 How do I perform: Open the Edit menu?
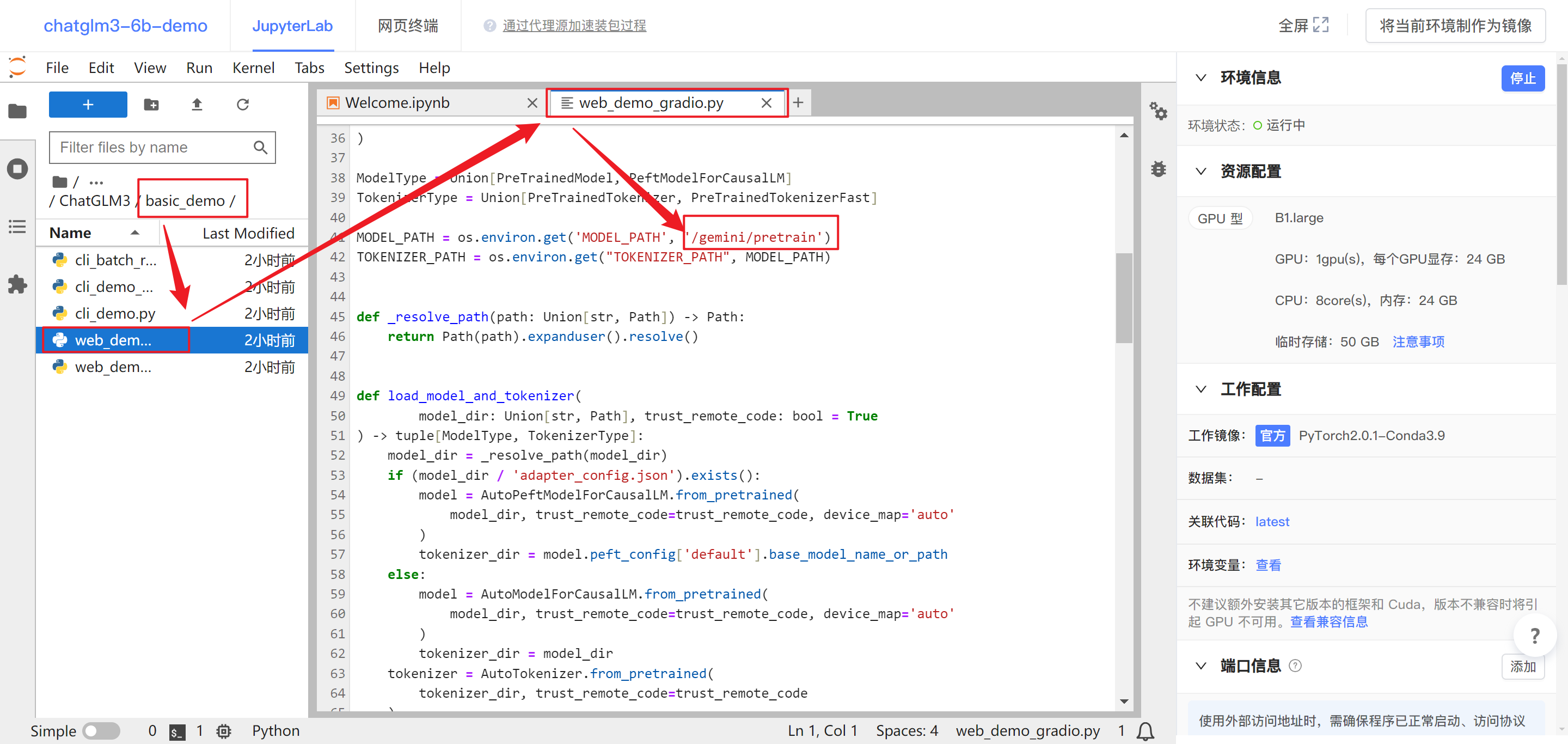pos(101,68)
